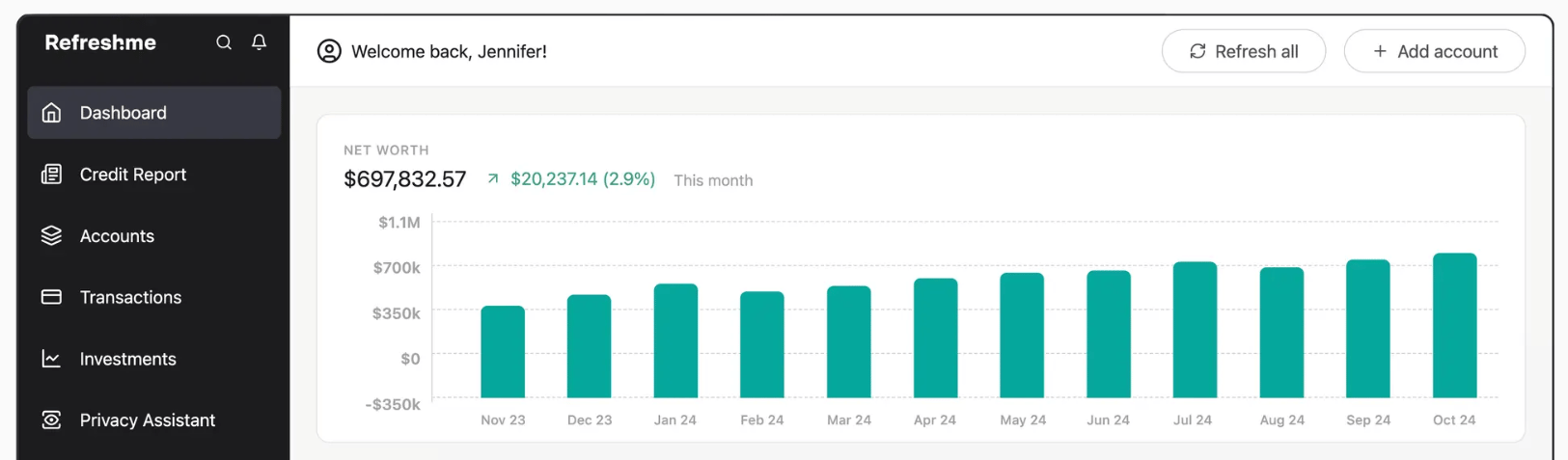
Task: Open notifications bell icon
Action: pos(259,42)
